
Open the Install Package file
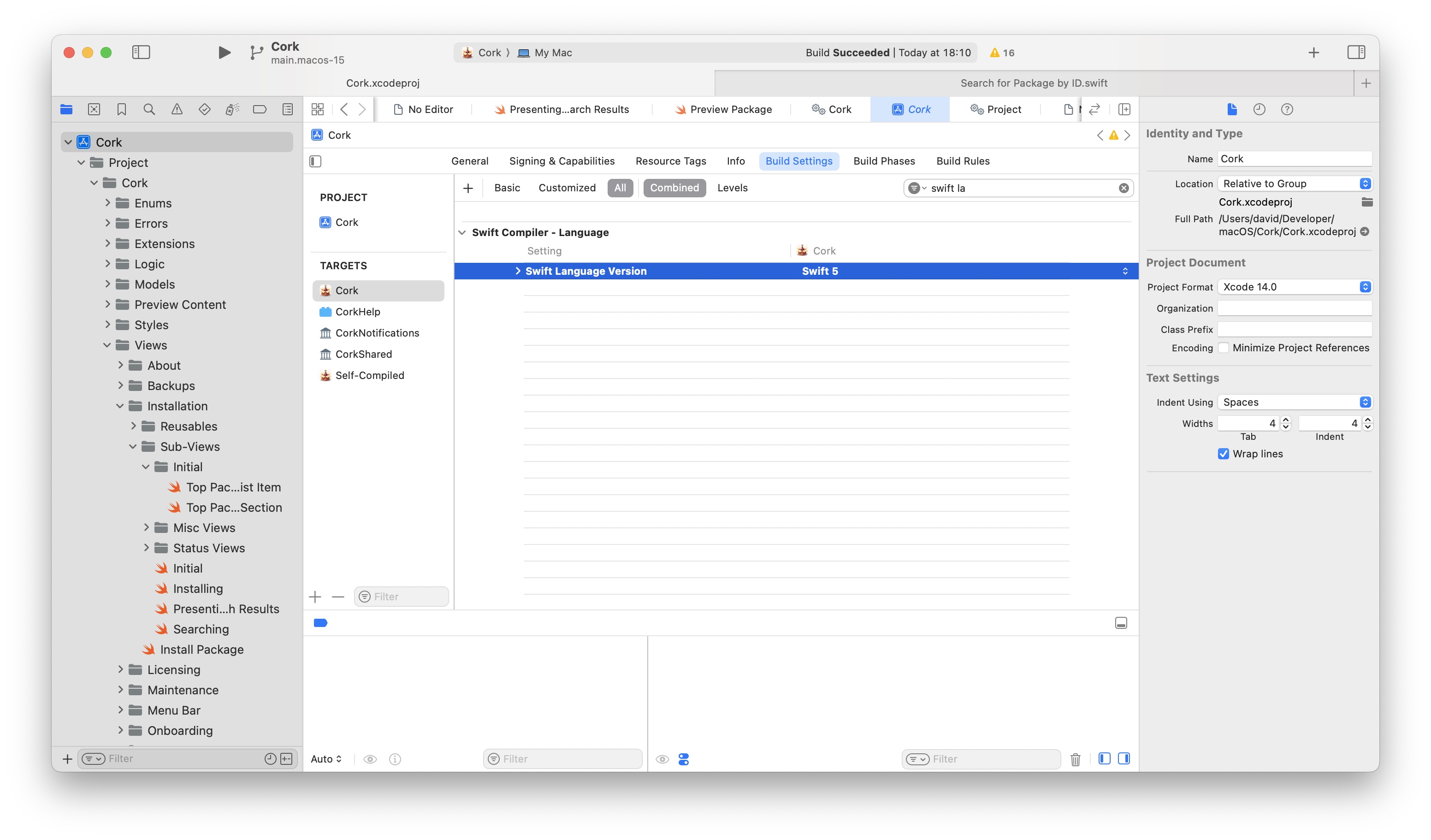pyautogui.click(x=201, y=649)
